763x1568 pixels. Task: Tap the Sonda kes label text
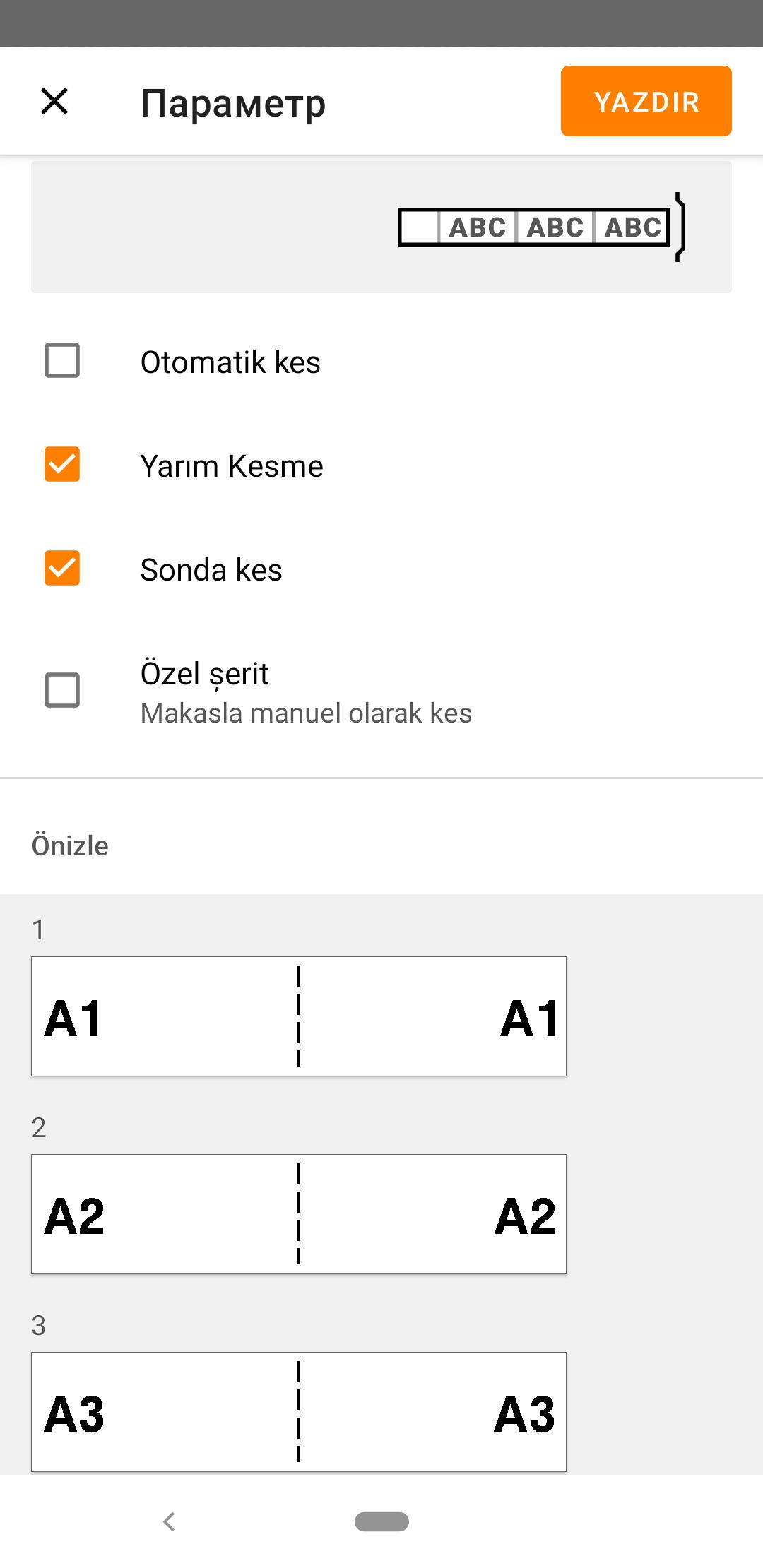pos(211,570)
